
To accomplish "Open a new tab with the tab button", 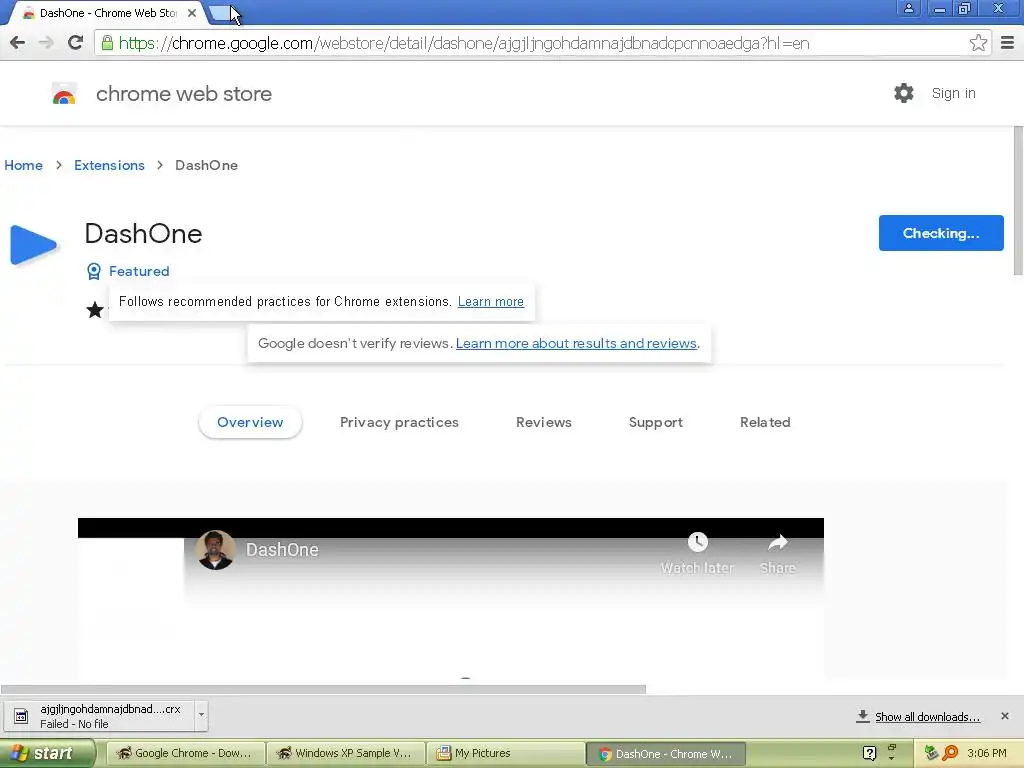I will [x=222, y=13].
